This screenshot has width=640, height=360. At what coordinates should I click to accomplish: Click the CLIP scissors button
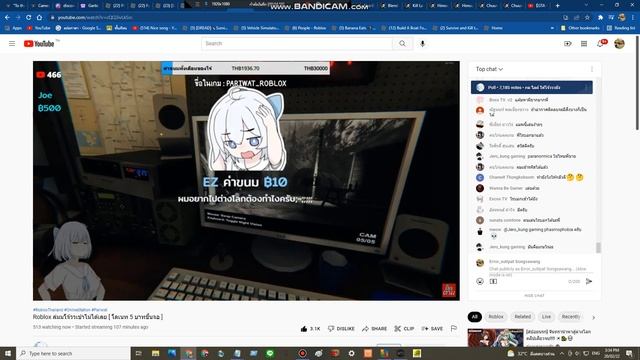[404, 329]
